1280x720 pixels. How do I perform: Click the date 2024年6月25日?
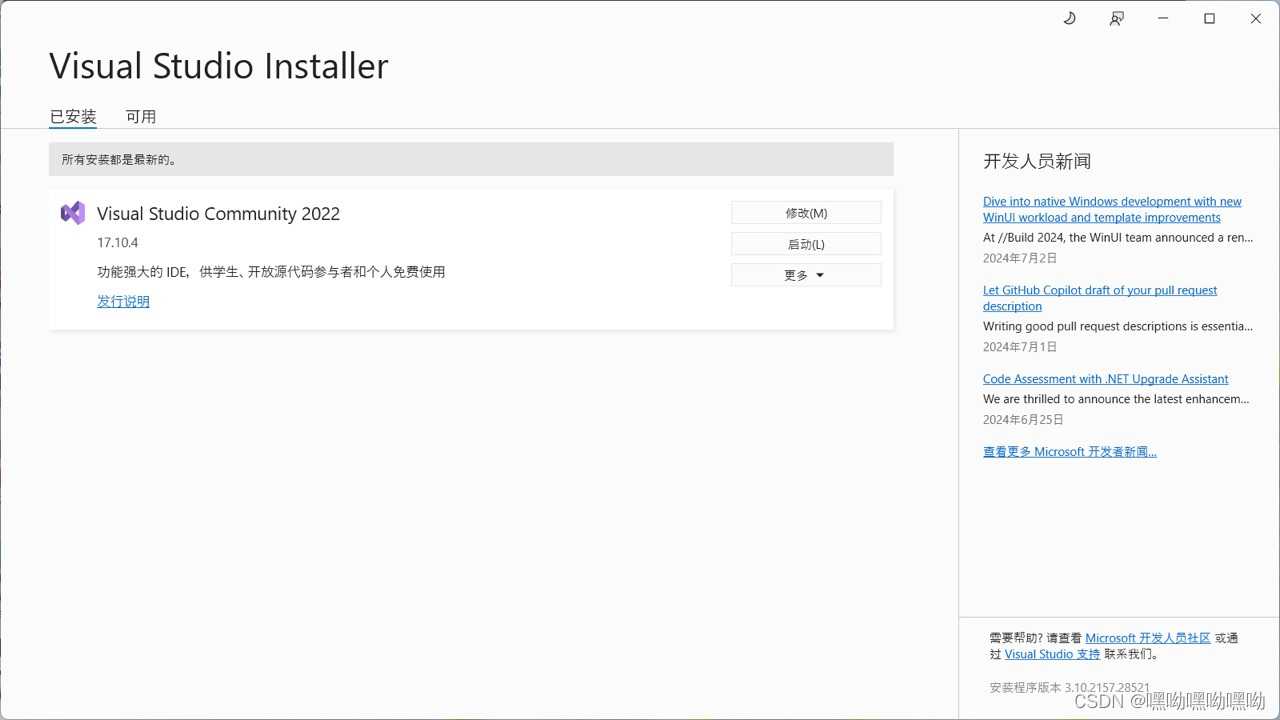pyautogui.click(x=1023, y=420)
